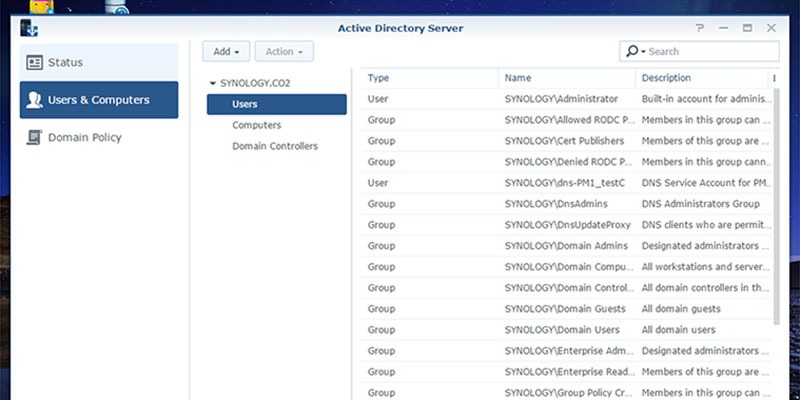Sort by the Description column header
Screen dimensions: 800x400
pyautogui.click(x=702, y=78)
